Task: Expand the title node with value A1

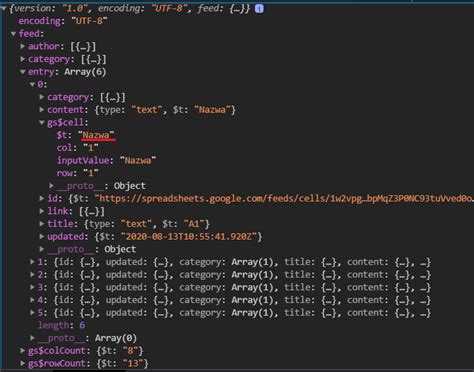Action: (x=42, y=224)
